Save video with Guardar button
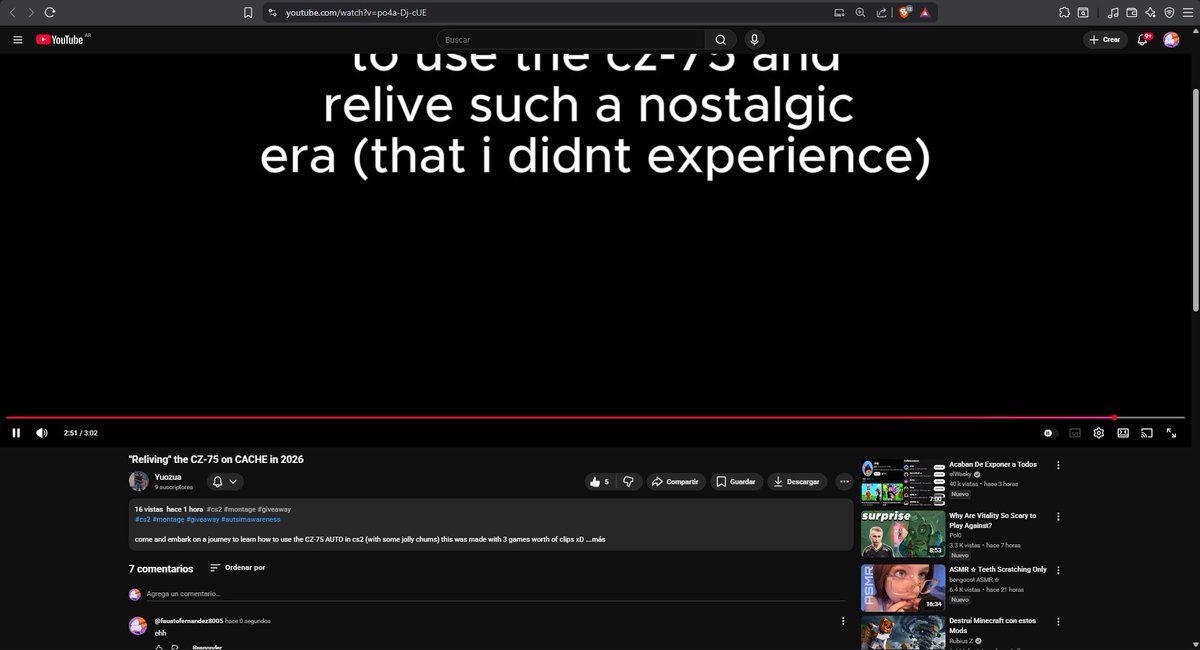1200x650 pixels. pyautogui.click(x=736, y=481)
